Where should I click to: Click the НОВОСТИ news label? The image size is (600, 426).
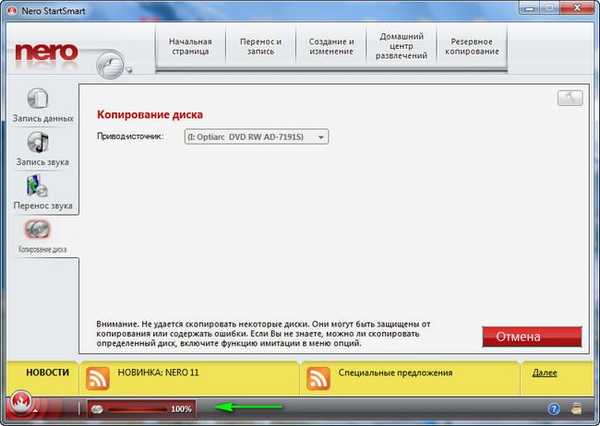click(x=47, y=372)
